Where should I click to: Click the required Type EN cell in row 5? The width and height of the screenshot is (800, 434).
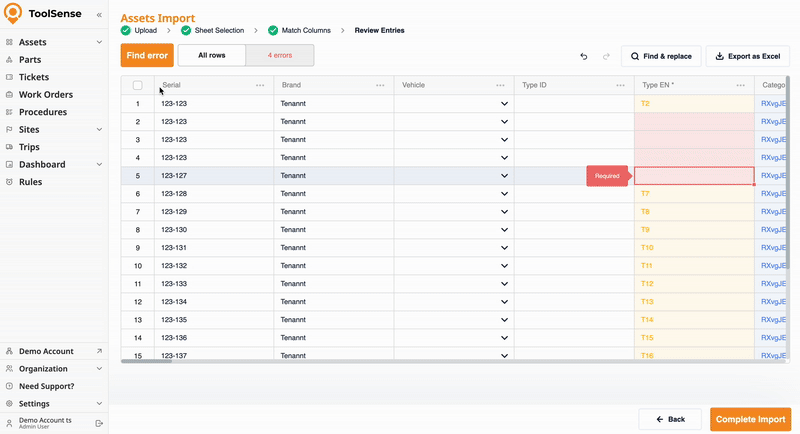click(x=694, y=176)
